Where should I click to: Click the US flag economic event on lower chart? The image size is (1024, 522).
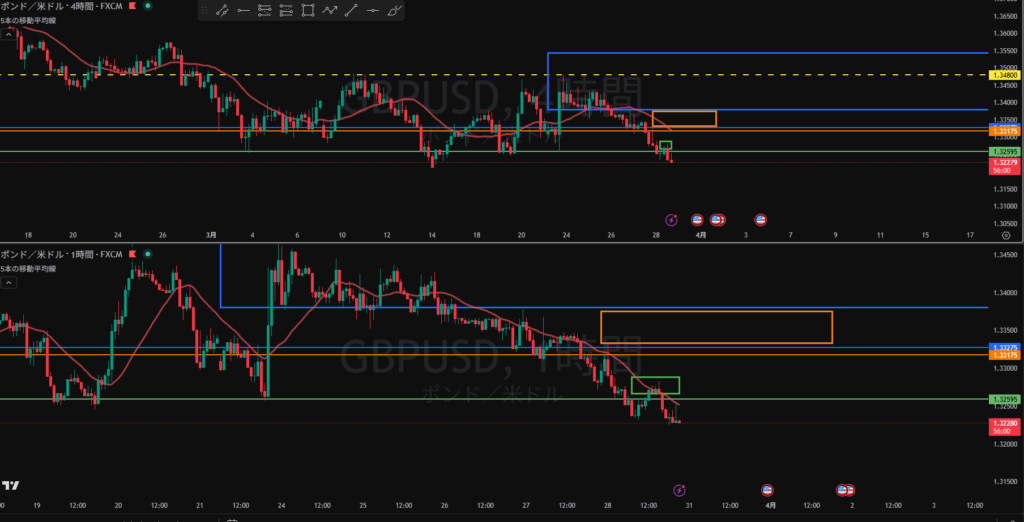point(767,489)
